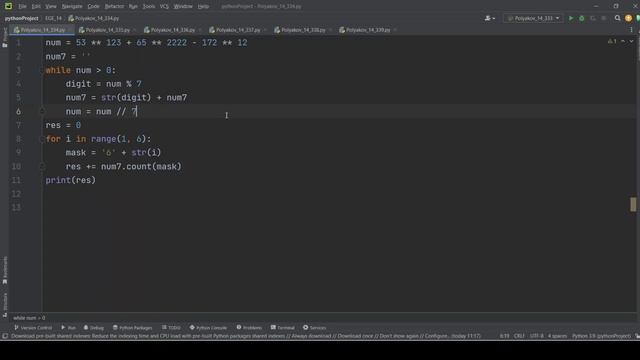
Task: Open the Debug tool window
Action: pos(94,327)
